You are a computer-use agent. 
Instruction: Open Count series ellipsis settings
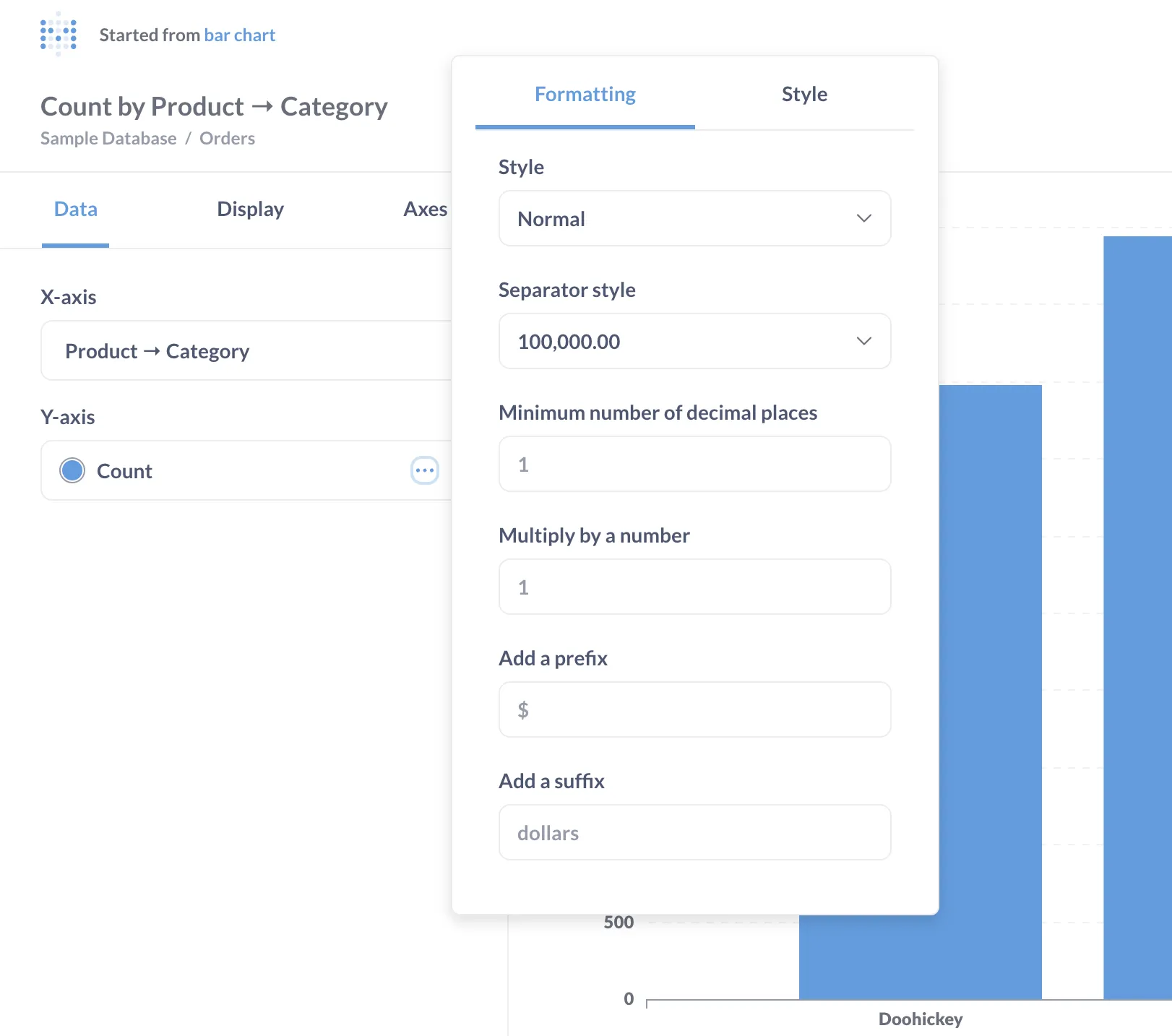coord(424,470)
